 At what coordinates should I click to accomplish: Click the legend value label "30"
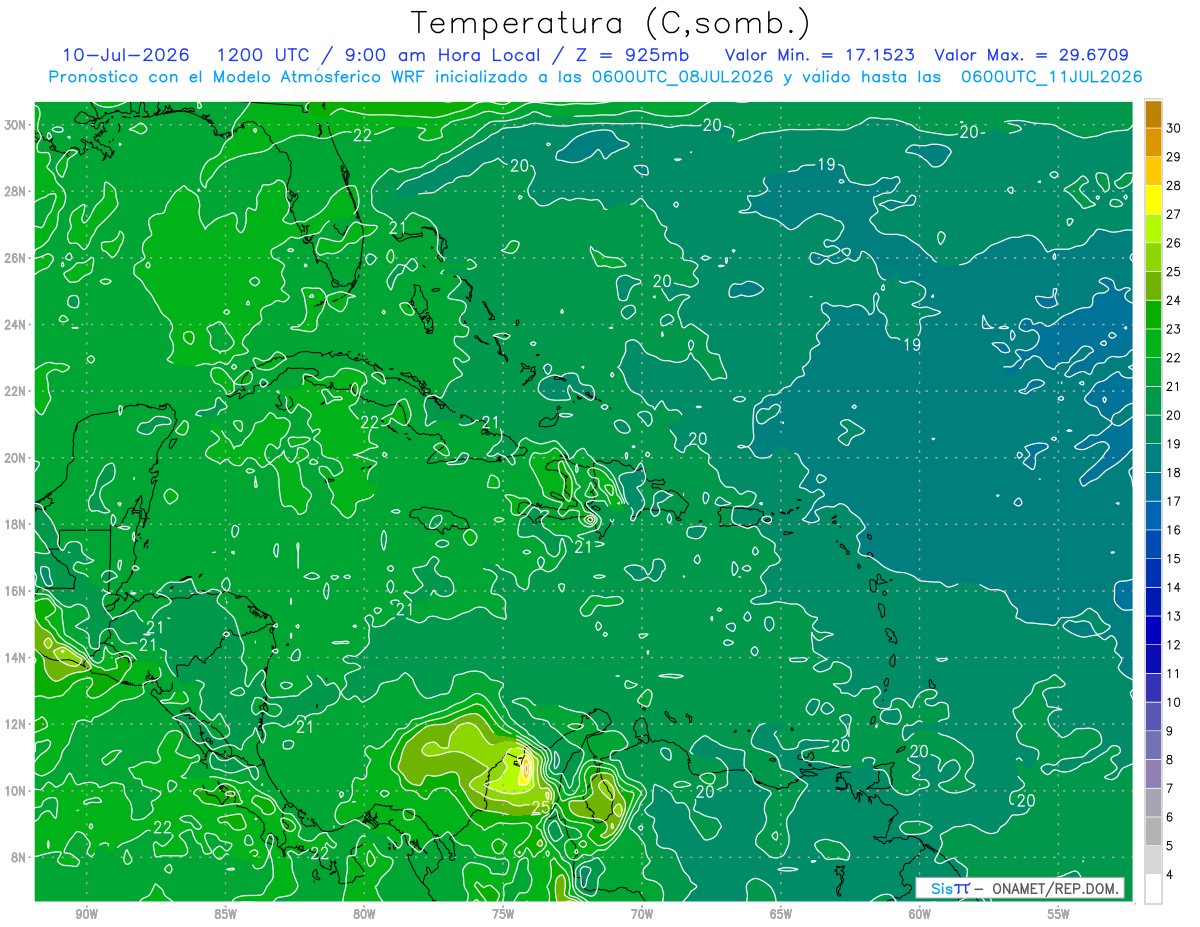coord(1175,127)
